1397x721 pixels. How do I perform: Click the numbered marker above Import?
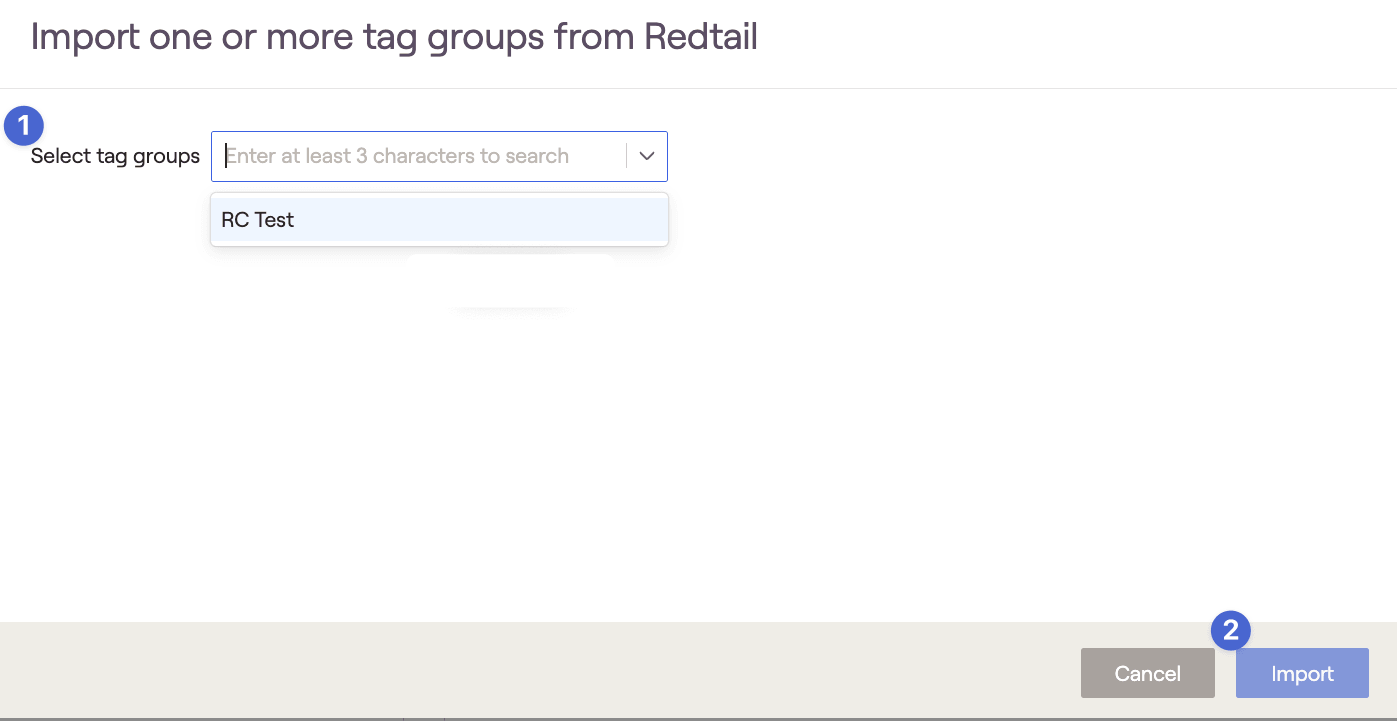point(1231,630)
